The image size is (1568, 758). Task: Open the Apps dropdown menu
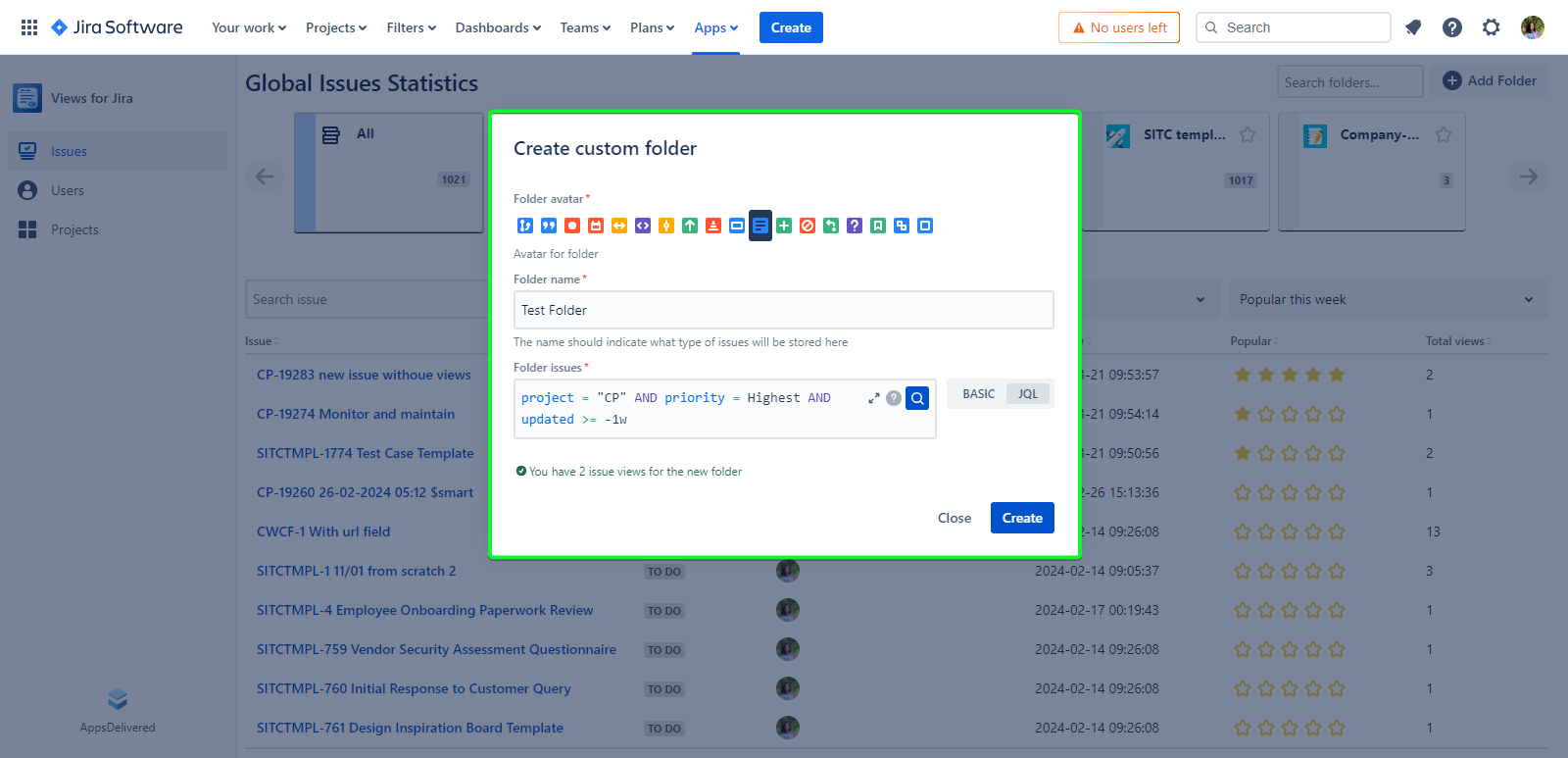[x=715, y=27]
